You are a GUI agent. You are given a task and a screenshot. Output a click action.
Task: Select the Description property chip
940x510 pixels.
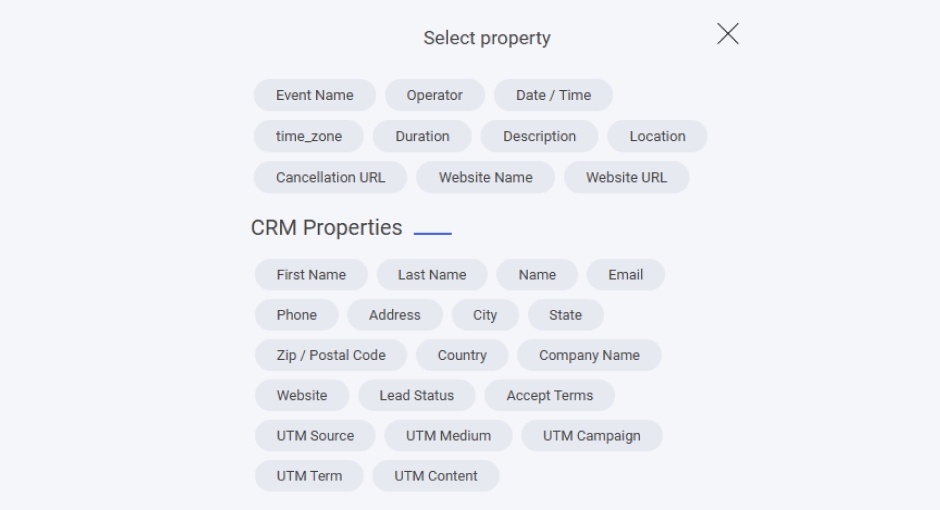(x=539, y=136)
